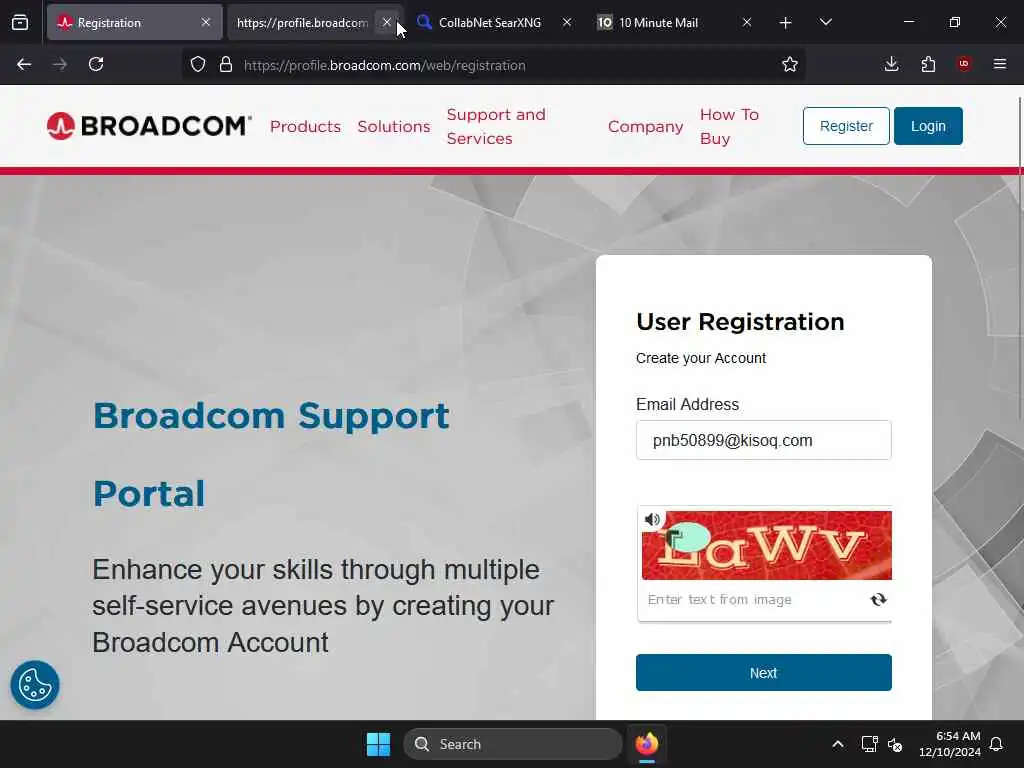Open the extensions menu
Screen dimensions: 1024x768
point(928,64)
